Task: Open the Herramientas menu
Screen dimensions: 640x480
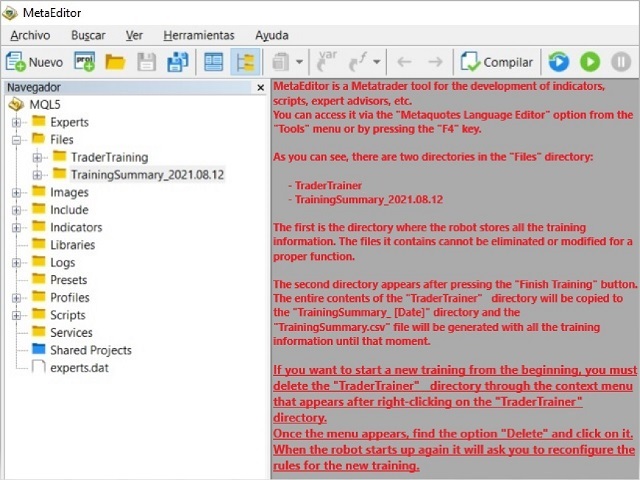Action: tap(199, 36)
